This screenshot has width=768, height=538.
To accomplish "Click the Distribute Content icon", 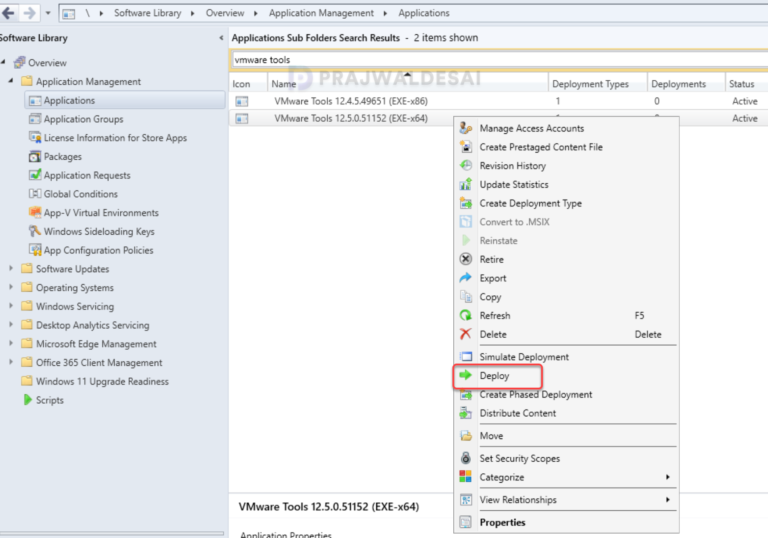I will (x=465, y=413).
